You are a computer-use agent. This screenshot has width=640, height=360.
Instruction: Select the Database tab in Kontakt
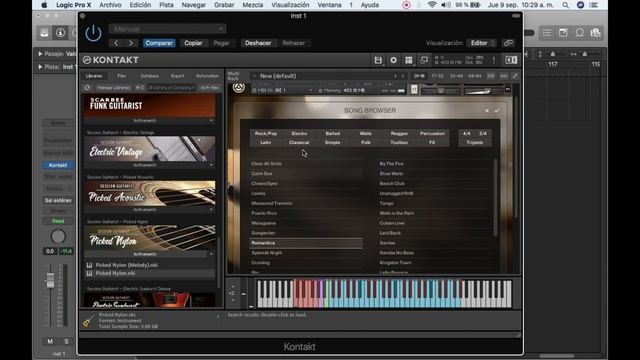pos(149,76)
